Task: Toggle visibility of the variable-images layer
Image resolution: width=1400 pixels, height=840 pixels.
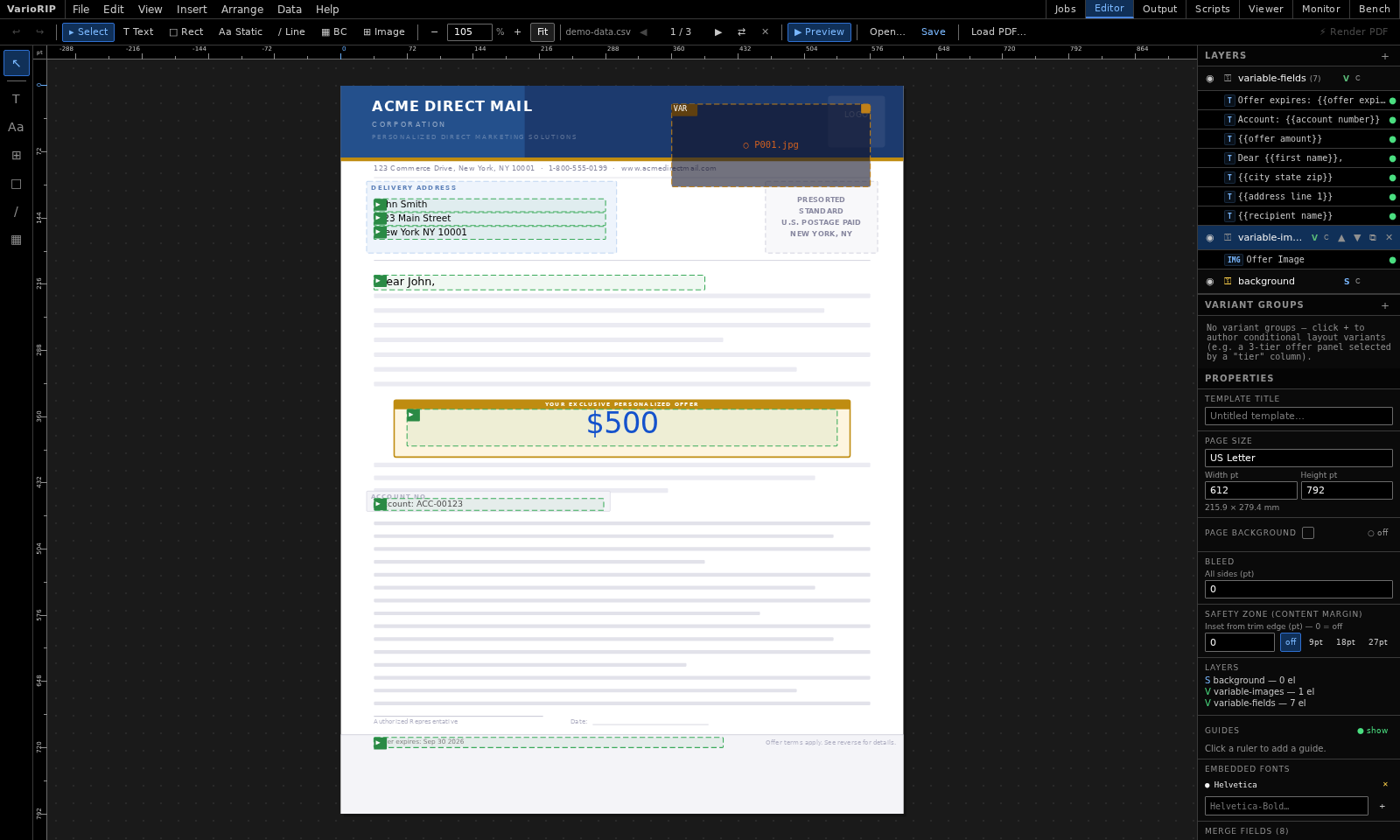Action: point(1210,238)
